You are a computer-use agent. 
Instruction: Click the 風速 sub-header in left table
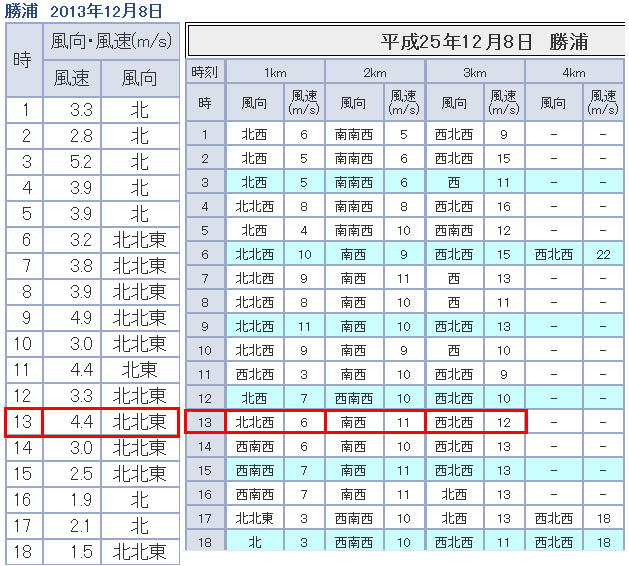[72, 78]
